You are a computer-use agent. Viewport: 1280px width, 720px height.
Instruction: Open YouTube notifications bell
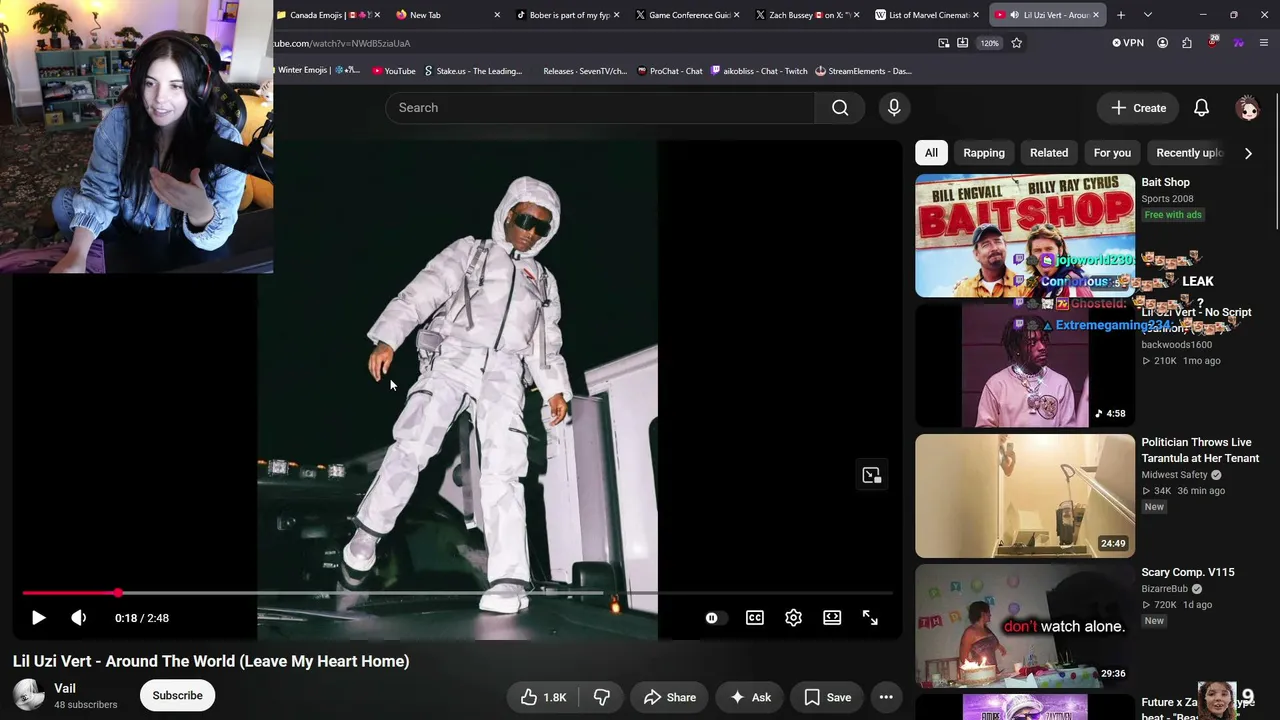tap(1201, 108)
